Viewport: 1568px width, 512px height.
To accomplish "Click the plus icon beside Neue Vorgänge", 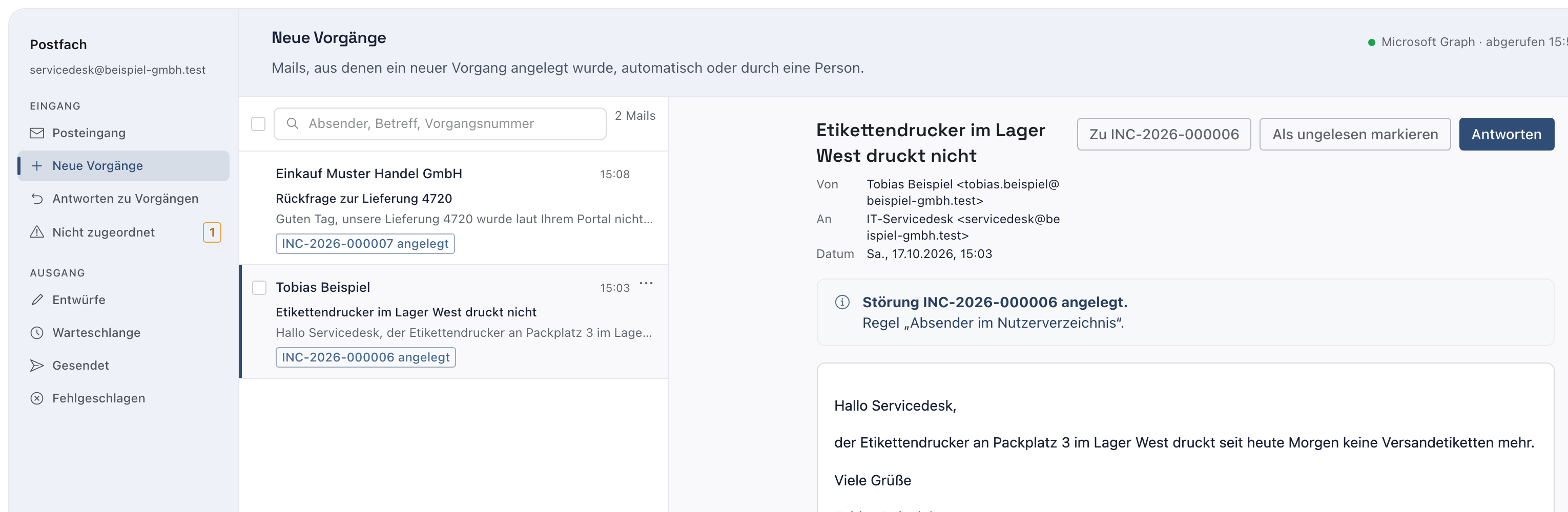I will (x=37, y=165).
